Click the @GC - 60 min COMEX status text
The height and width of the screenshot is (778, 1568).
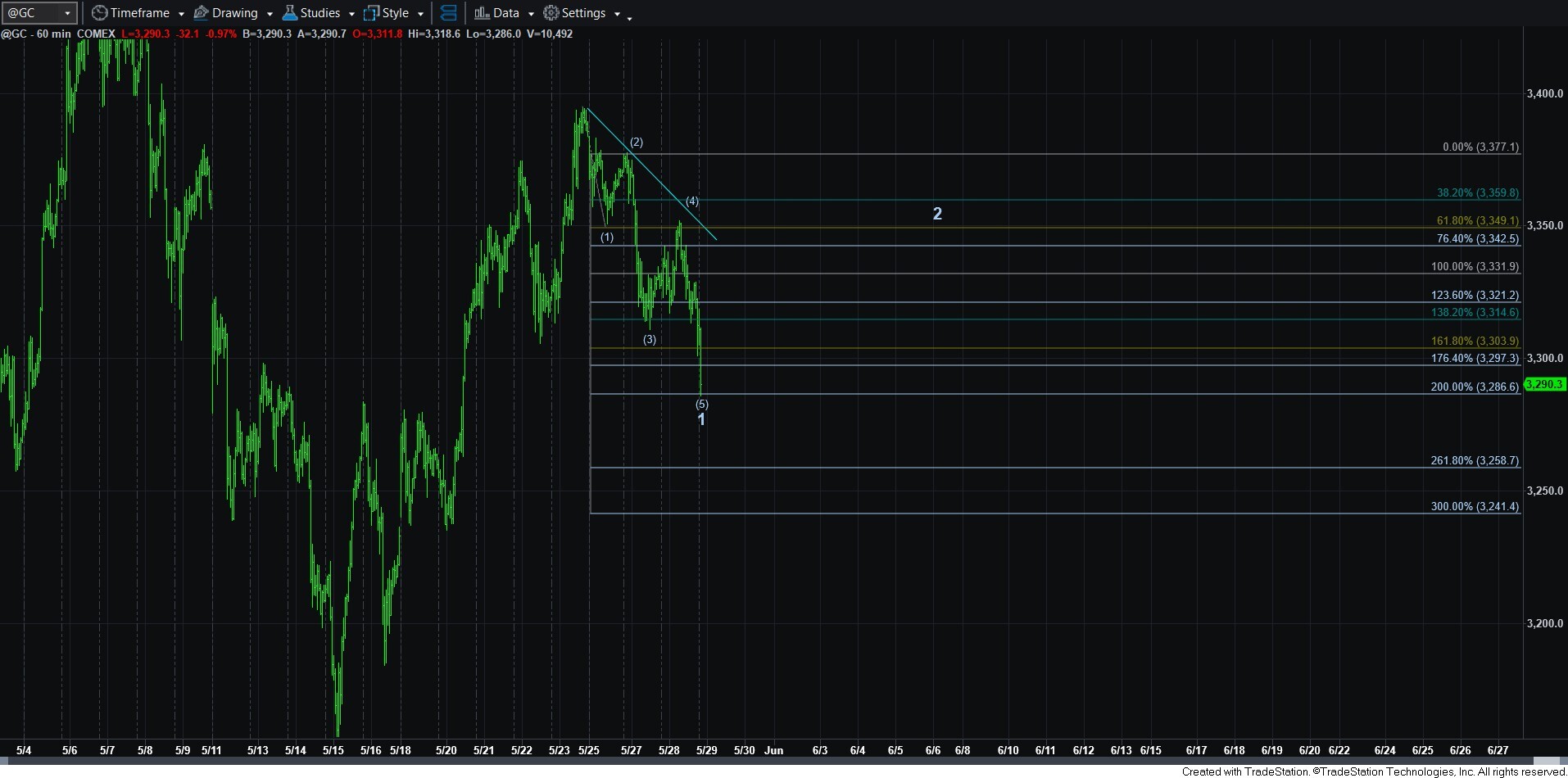58,34
